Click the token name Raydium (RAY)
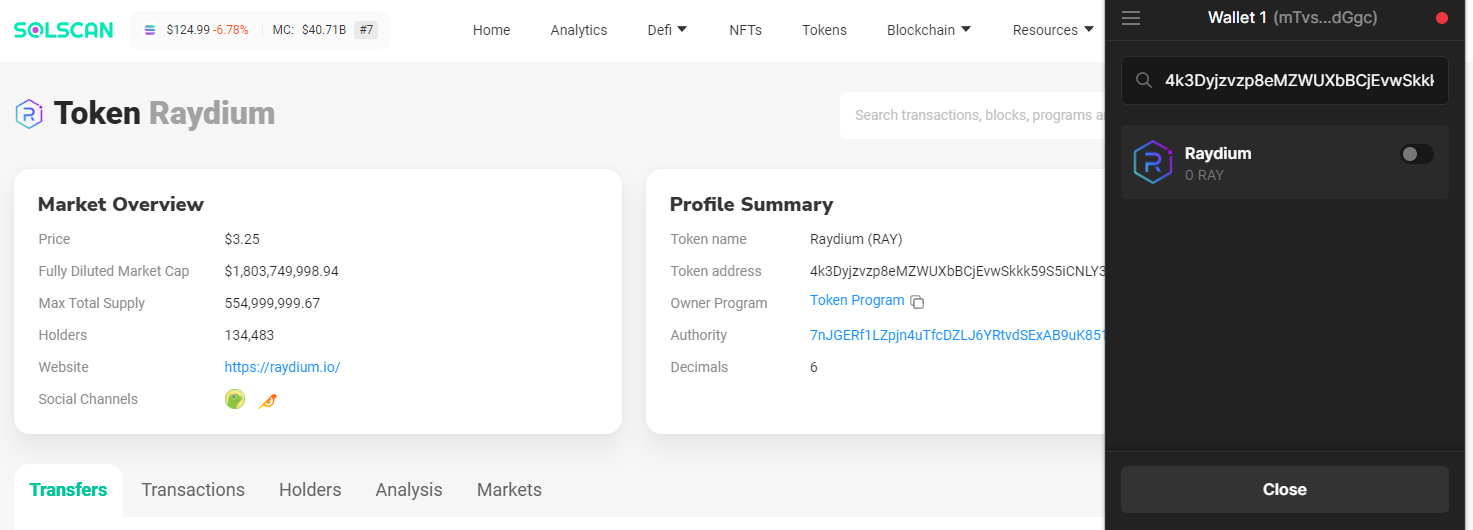The height and width of the screenshot is (530, 1473). pos(856,239)
